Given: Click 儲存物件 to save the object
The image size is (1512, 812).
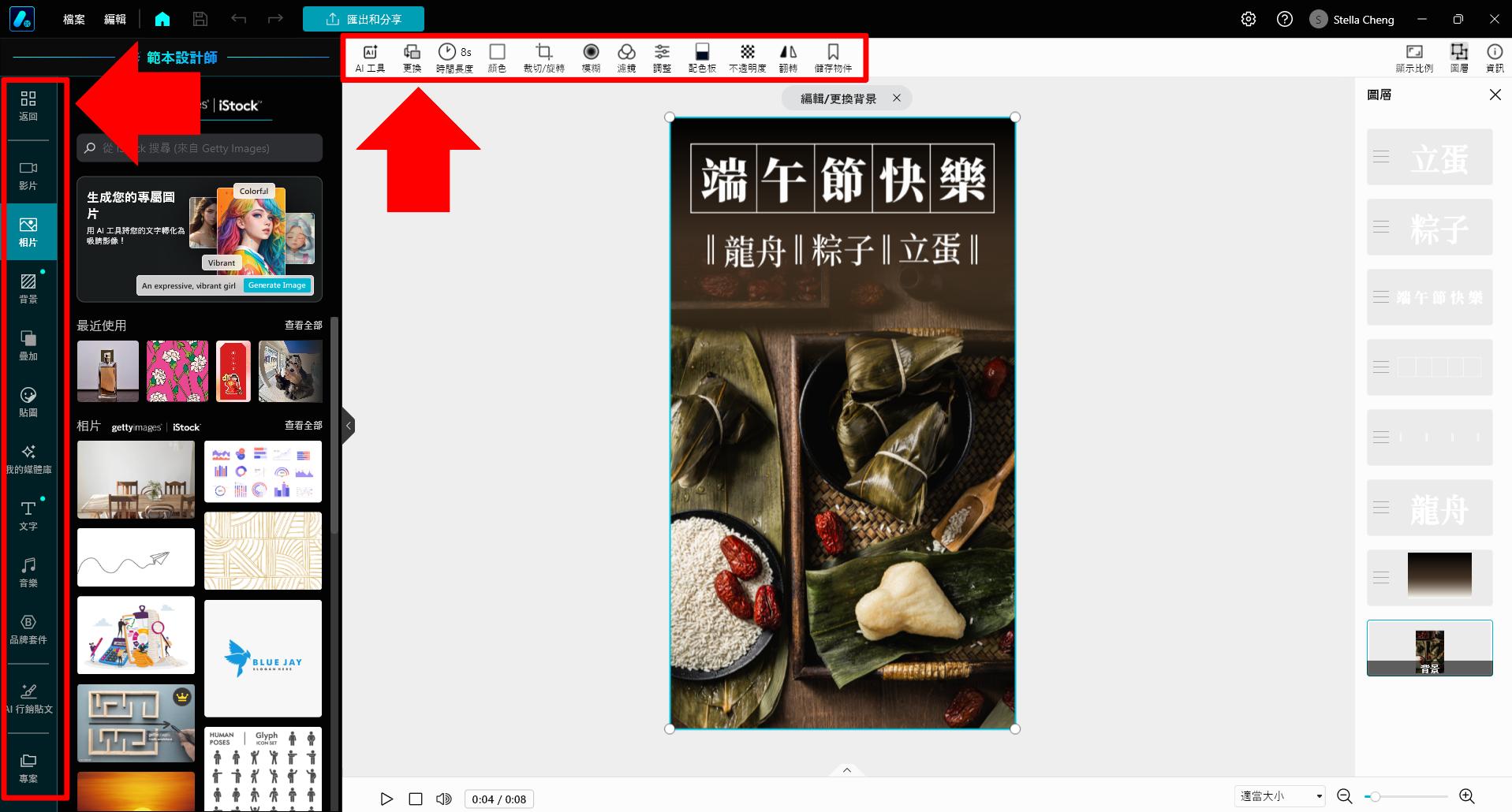Looking at the screenshot, I should (834, 57).
